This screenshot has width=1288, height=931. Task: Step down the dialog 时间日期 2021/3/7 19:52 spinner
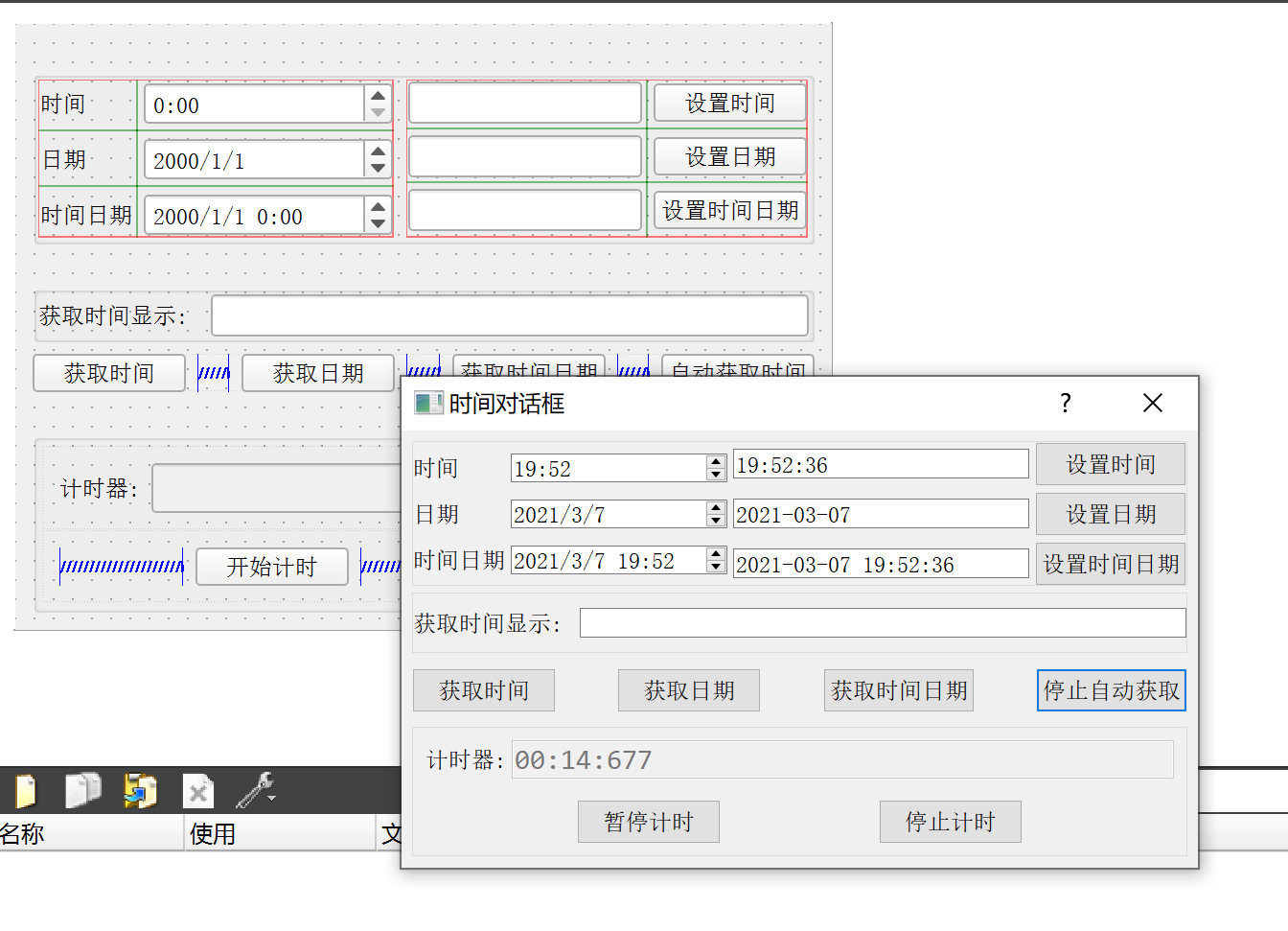tap(716, 567)
